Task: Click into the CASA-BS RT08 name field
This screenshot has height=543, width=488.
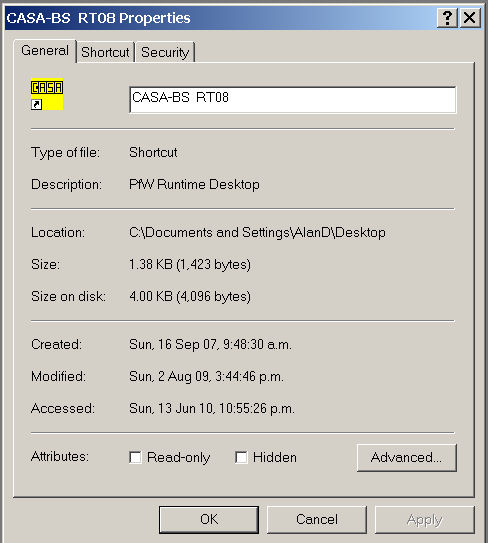Action: coord(293,99)
